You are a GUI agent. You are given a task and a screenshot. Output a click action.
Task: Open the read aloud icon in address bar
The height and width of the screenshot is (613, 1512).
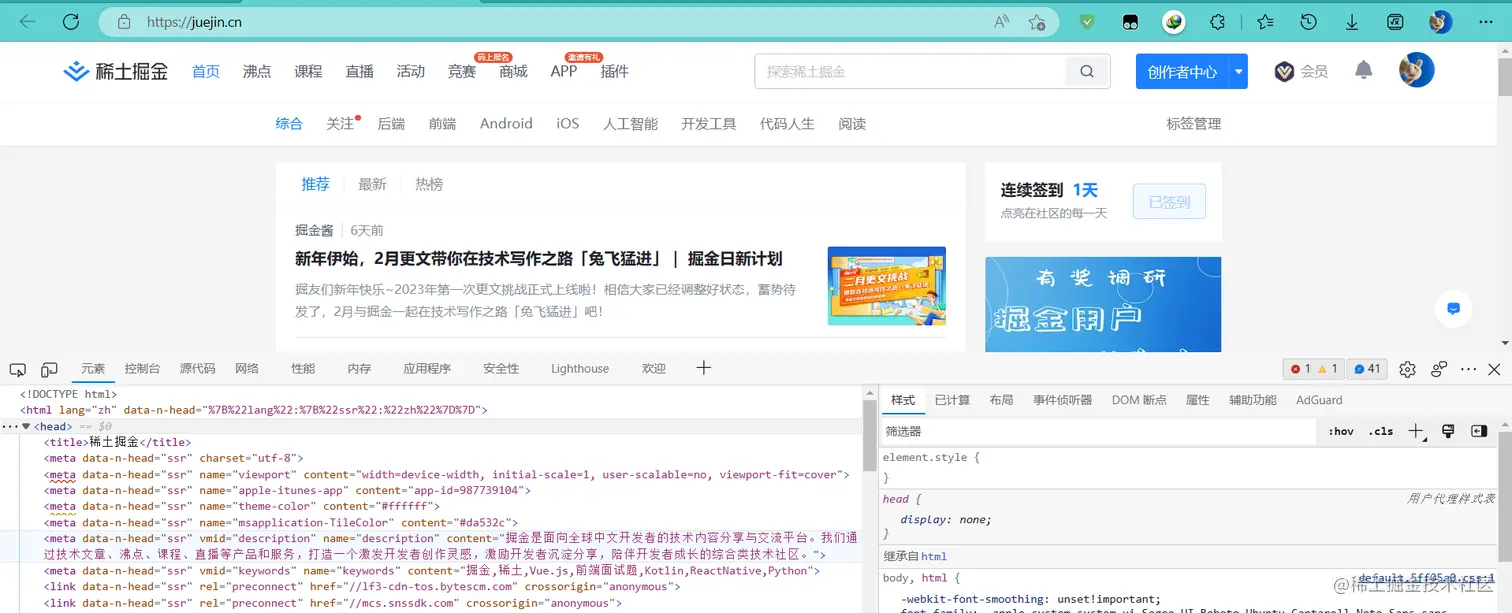pyautogui.click(x=1001, y=21)
